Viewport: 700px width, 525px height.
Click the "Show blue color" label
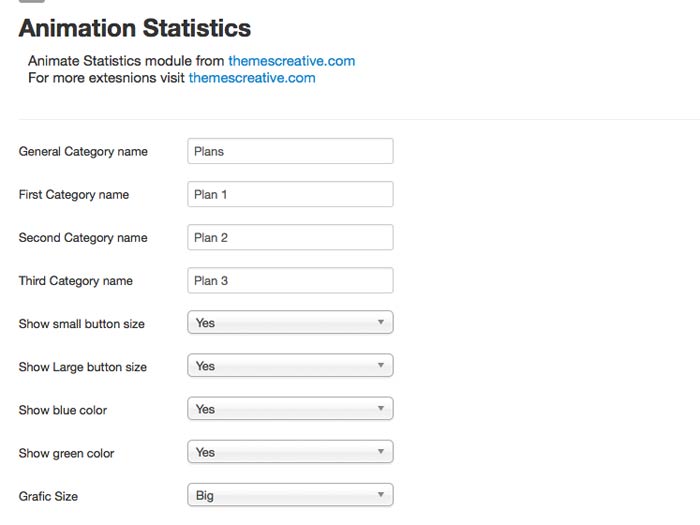(x=62, y=410)
